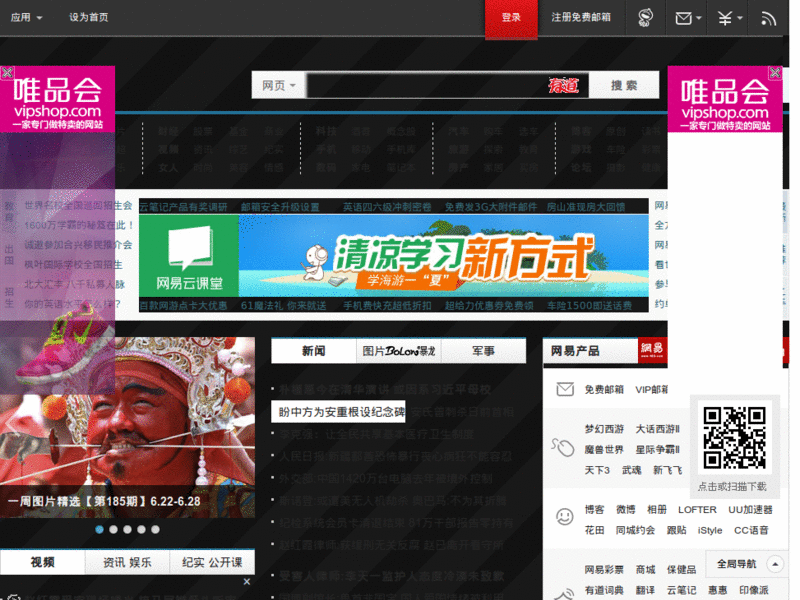
Task: Open the 一周图片精选 第185期 slideshow image
Action: pos(128,428)
